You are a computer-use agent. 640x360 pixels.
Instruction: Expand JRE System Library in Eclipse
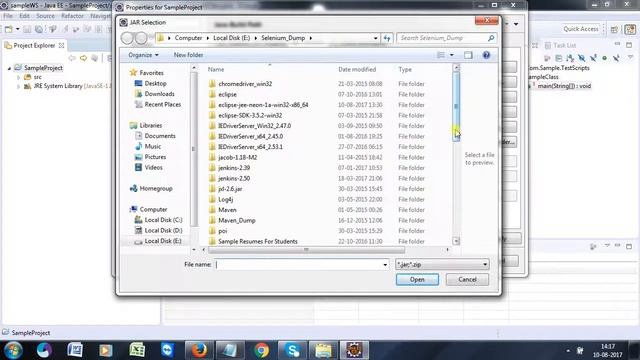[x=18, y=86]
